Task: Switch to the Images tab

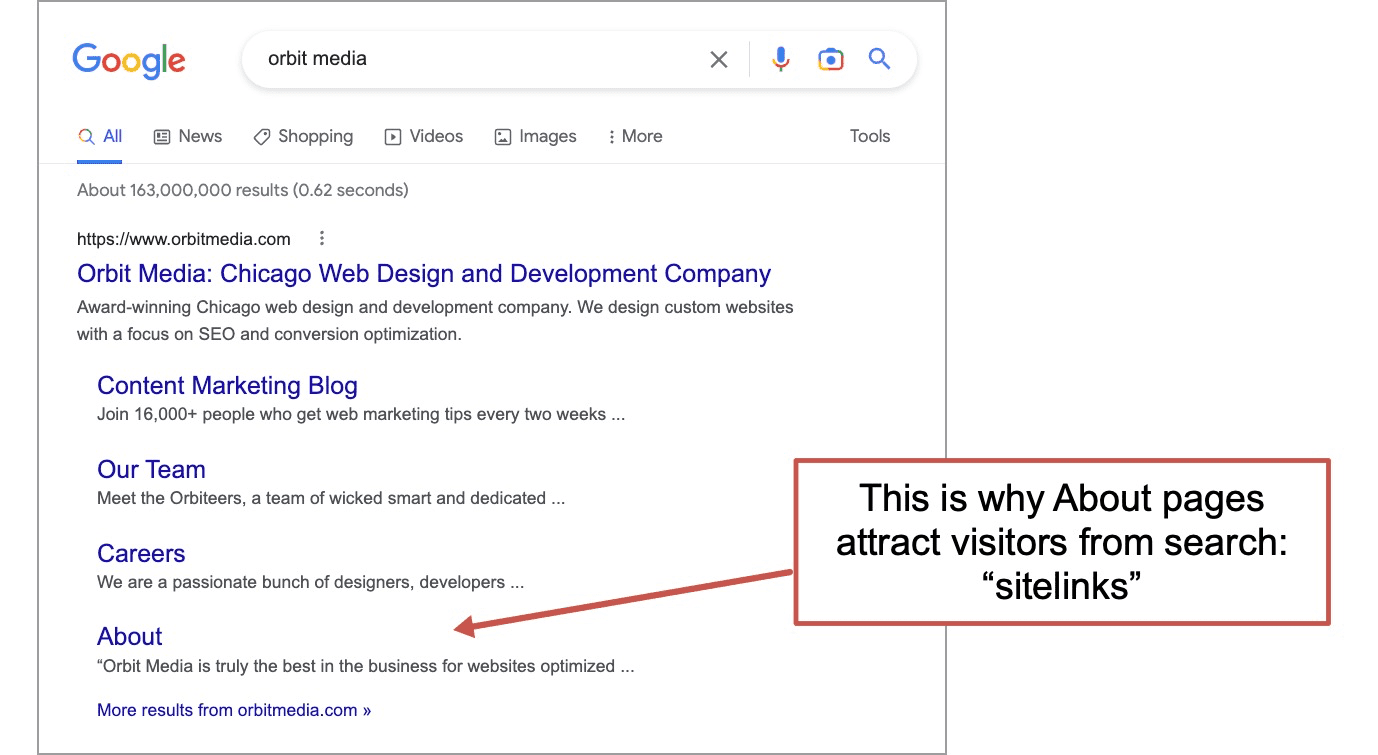Action: pyautogui.click(x=536, y=136)
